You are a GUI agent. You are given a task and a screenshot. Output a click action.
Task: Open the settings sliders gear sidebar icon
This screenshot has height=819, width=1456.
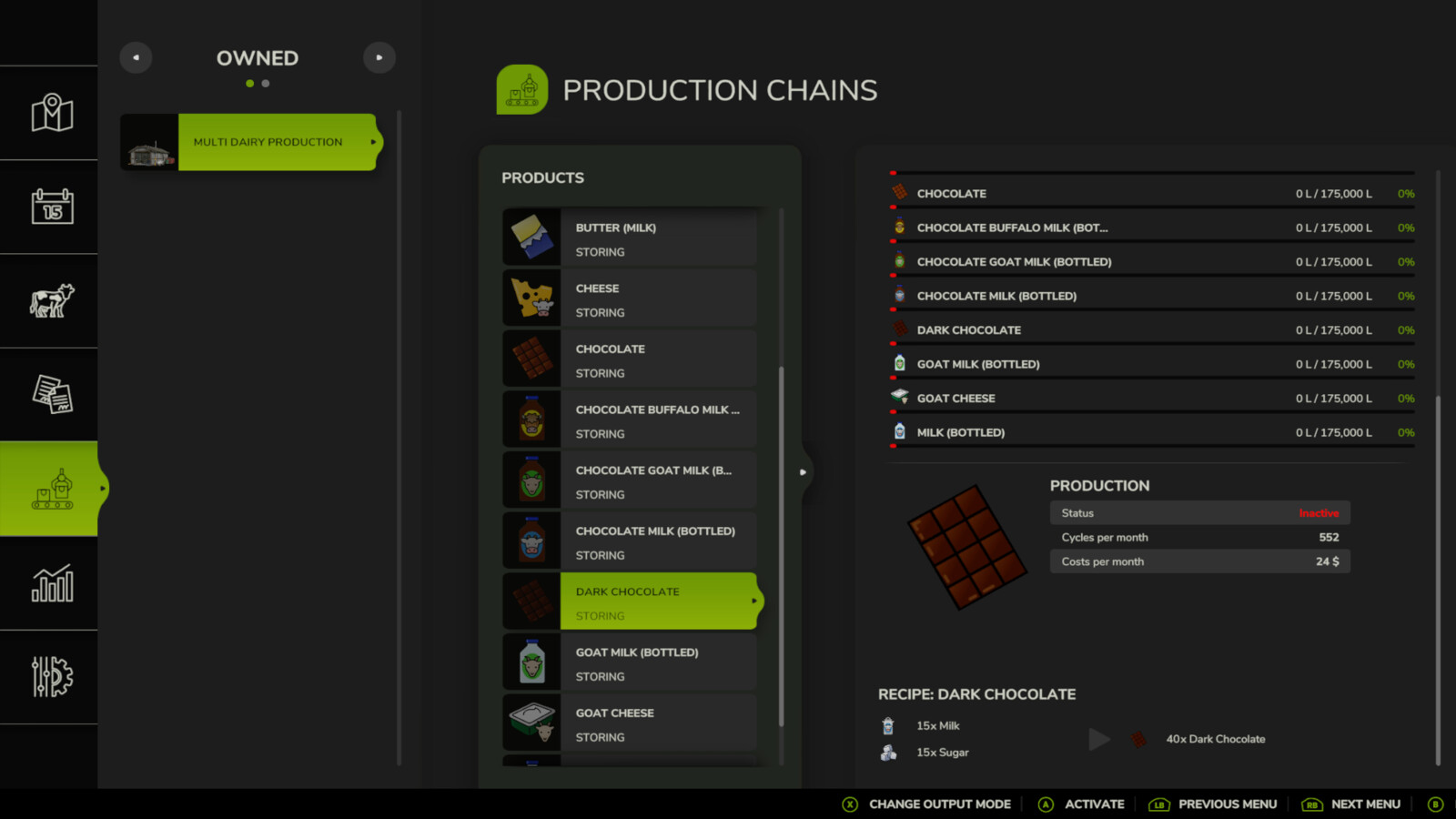pos(52,677)
